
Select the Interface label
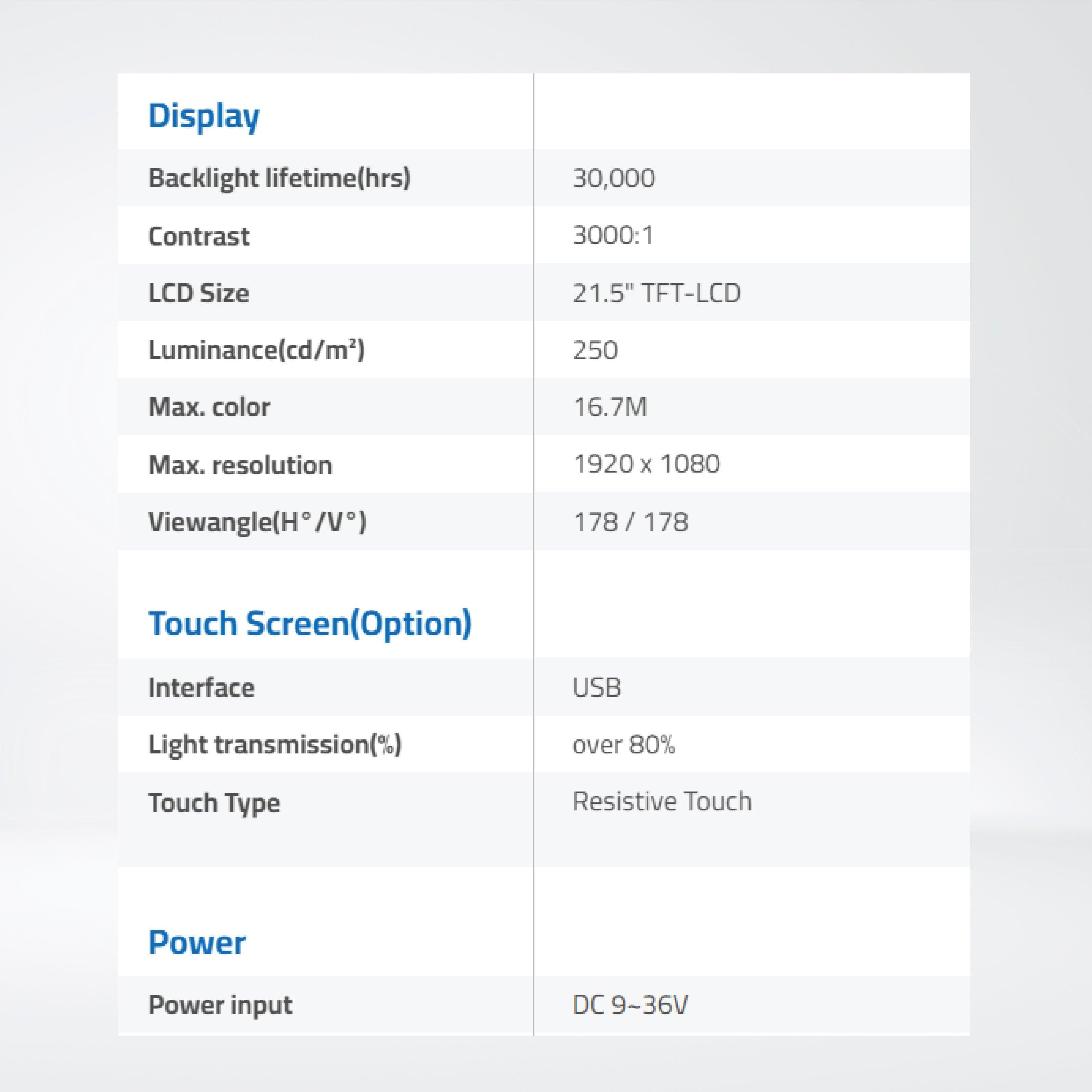(201, 688)
